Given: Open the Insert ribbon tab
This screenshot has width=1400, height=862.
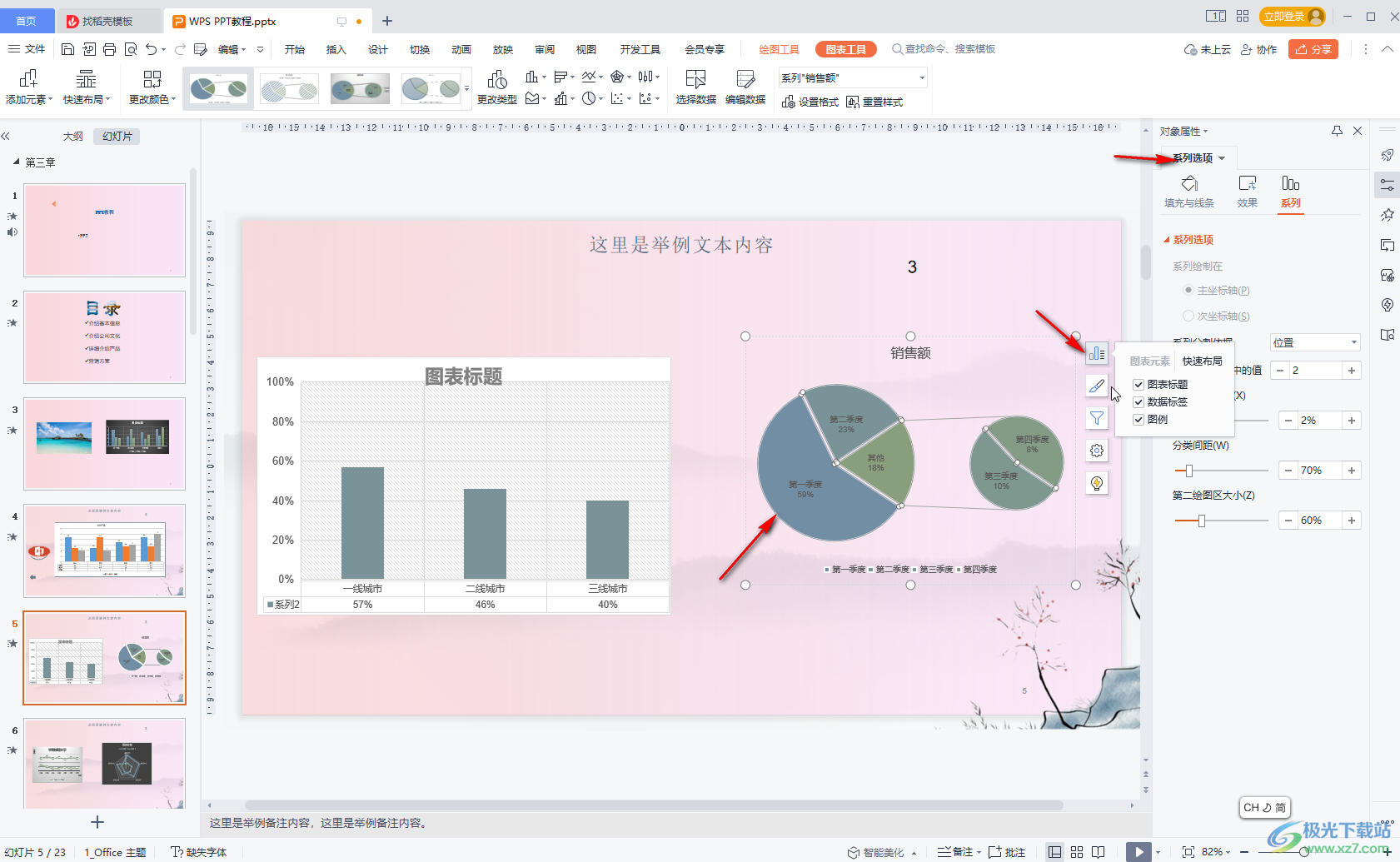Looking at the screenshot, I should [336, 49].
